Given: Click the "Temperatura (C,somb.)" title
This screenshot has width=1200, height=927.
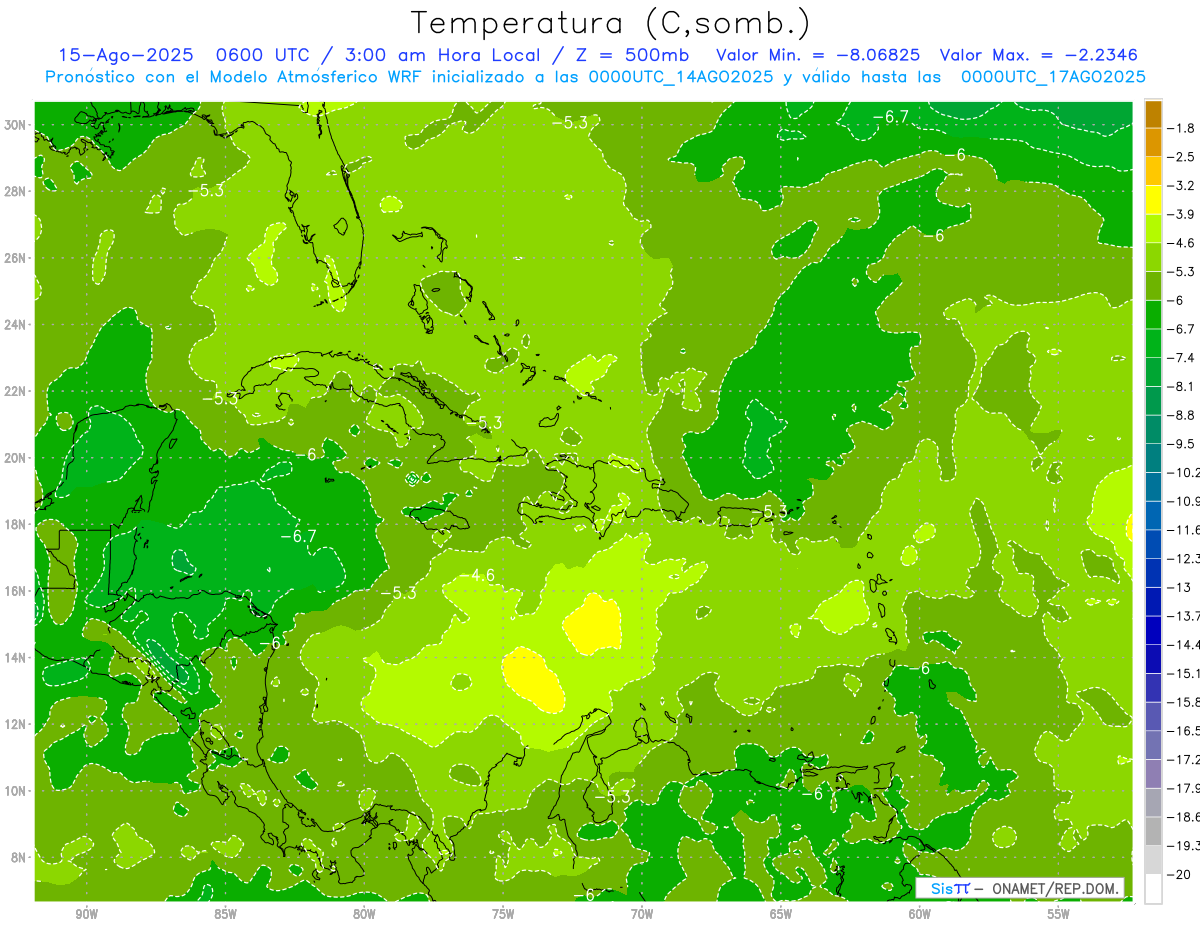Looking at the screenshot, I should [610, 23].
